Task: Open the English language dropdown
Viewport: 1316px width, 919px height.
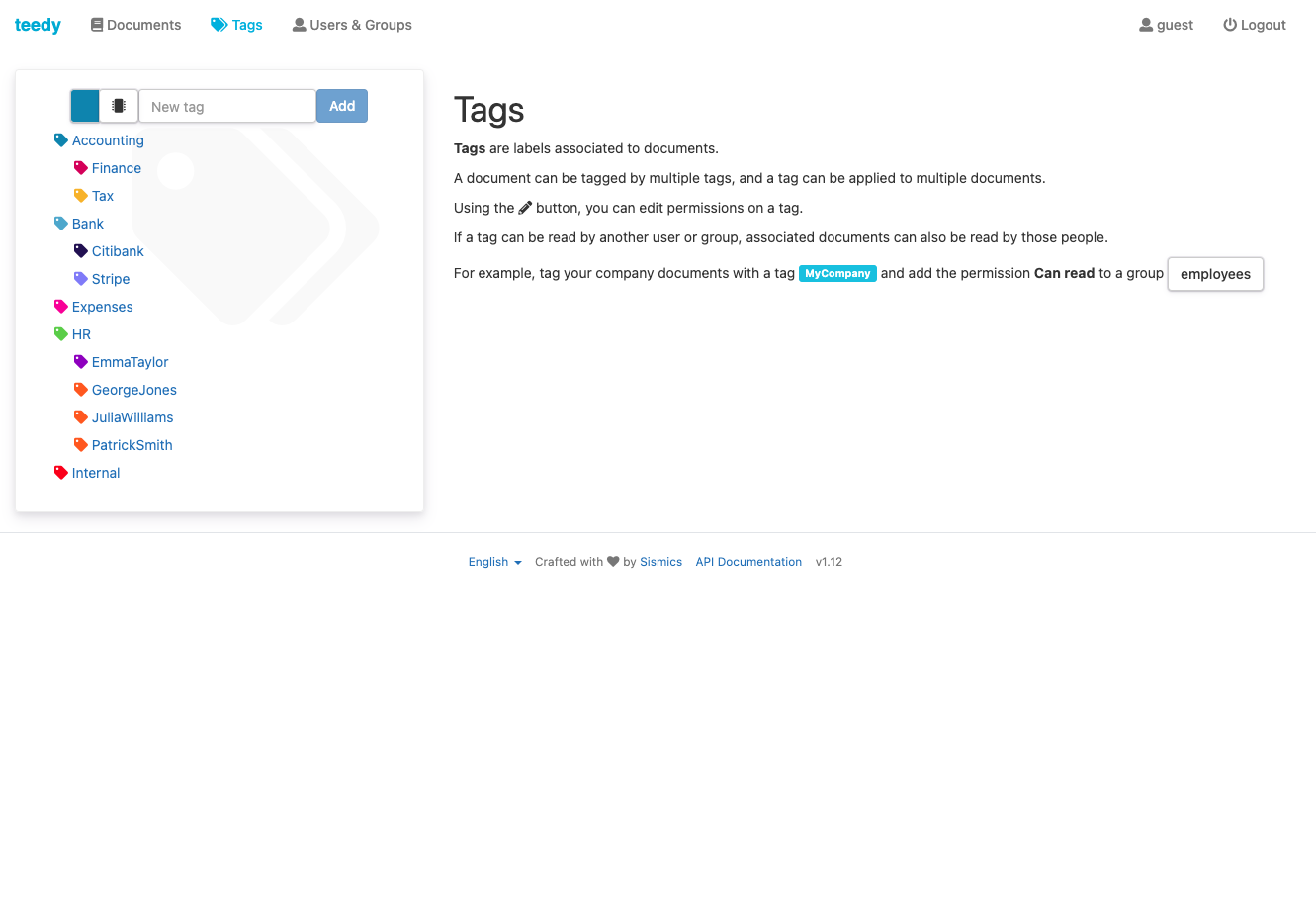Action: click(x=494, y=562)
